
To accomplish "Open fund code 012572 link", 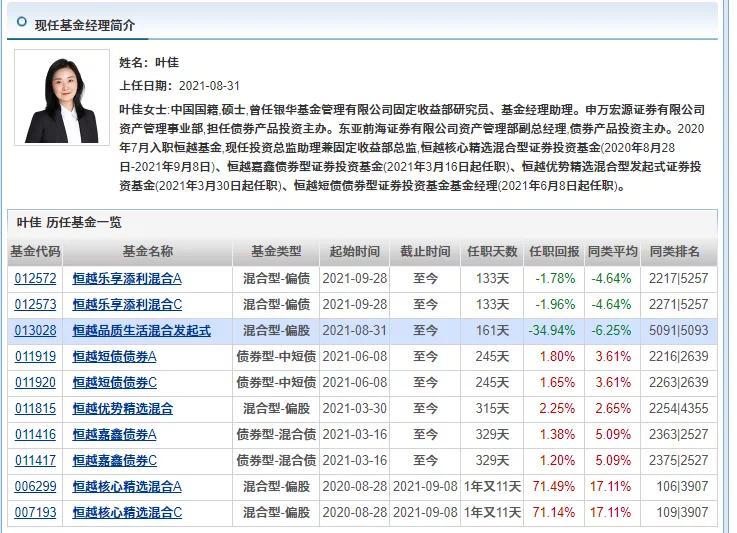I will 35,279.
